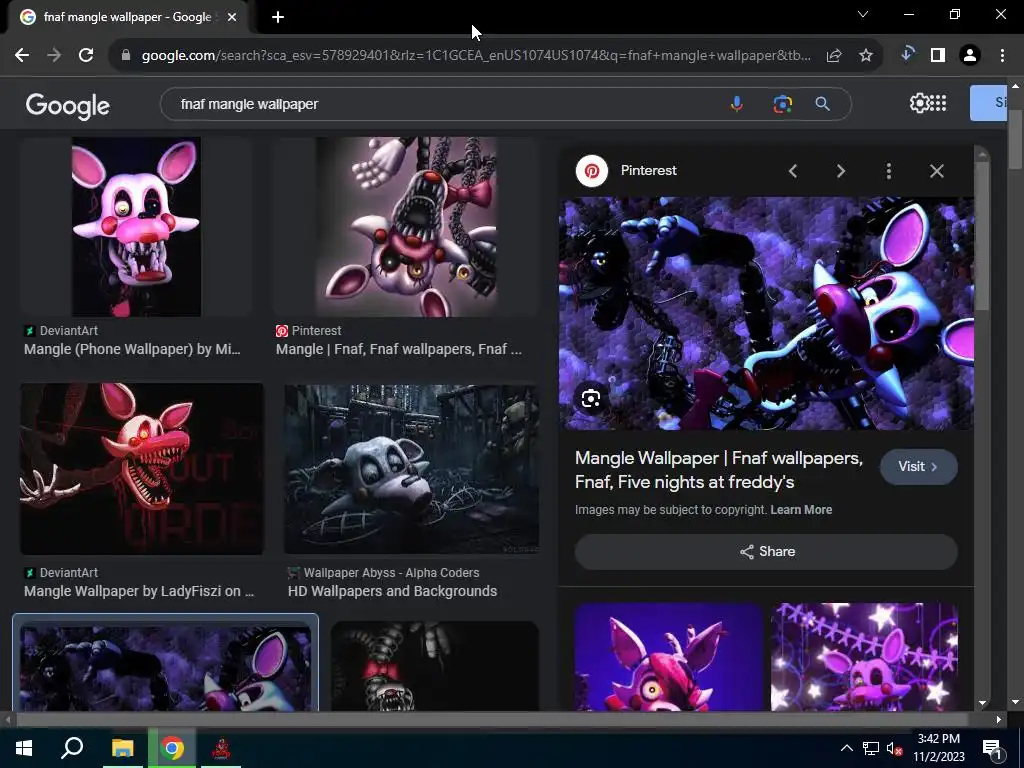Start voice search with the microphone icon
Screen dimensions: 1024x768
[x=737, y=104]
